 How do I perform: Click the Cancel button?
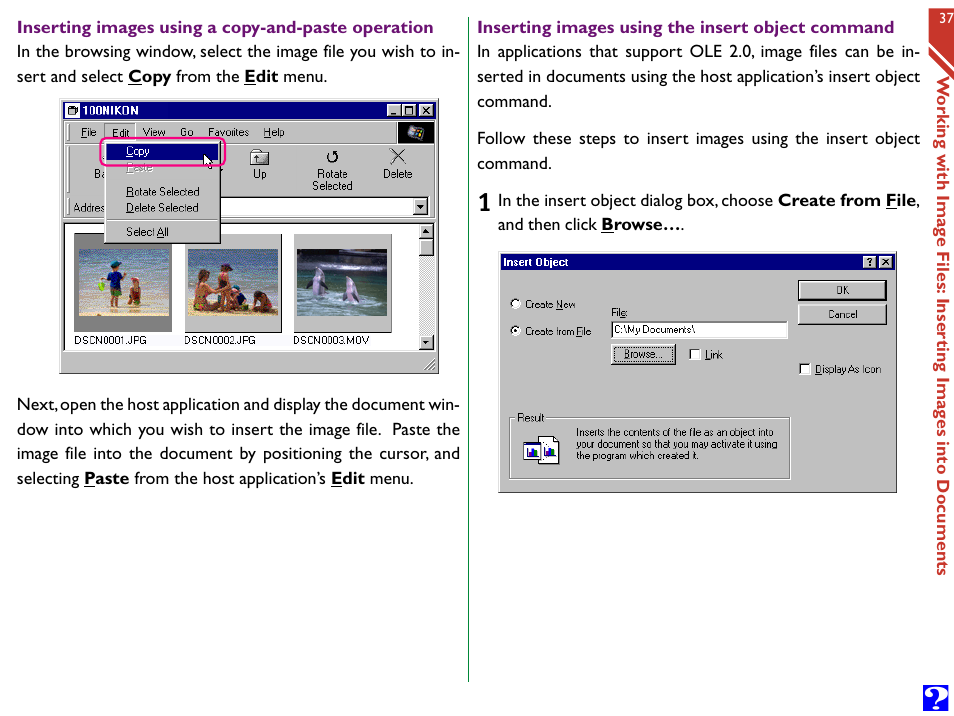click(x=842, y=315)
